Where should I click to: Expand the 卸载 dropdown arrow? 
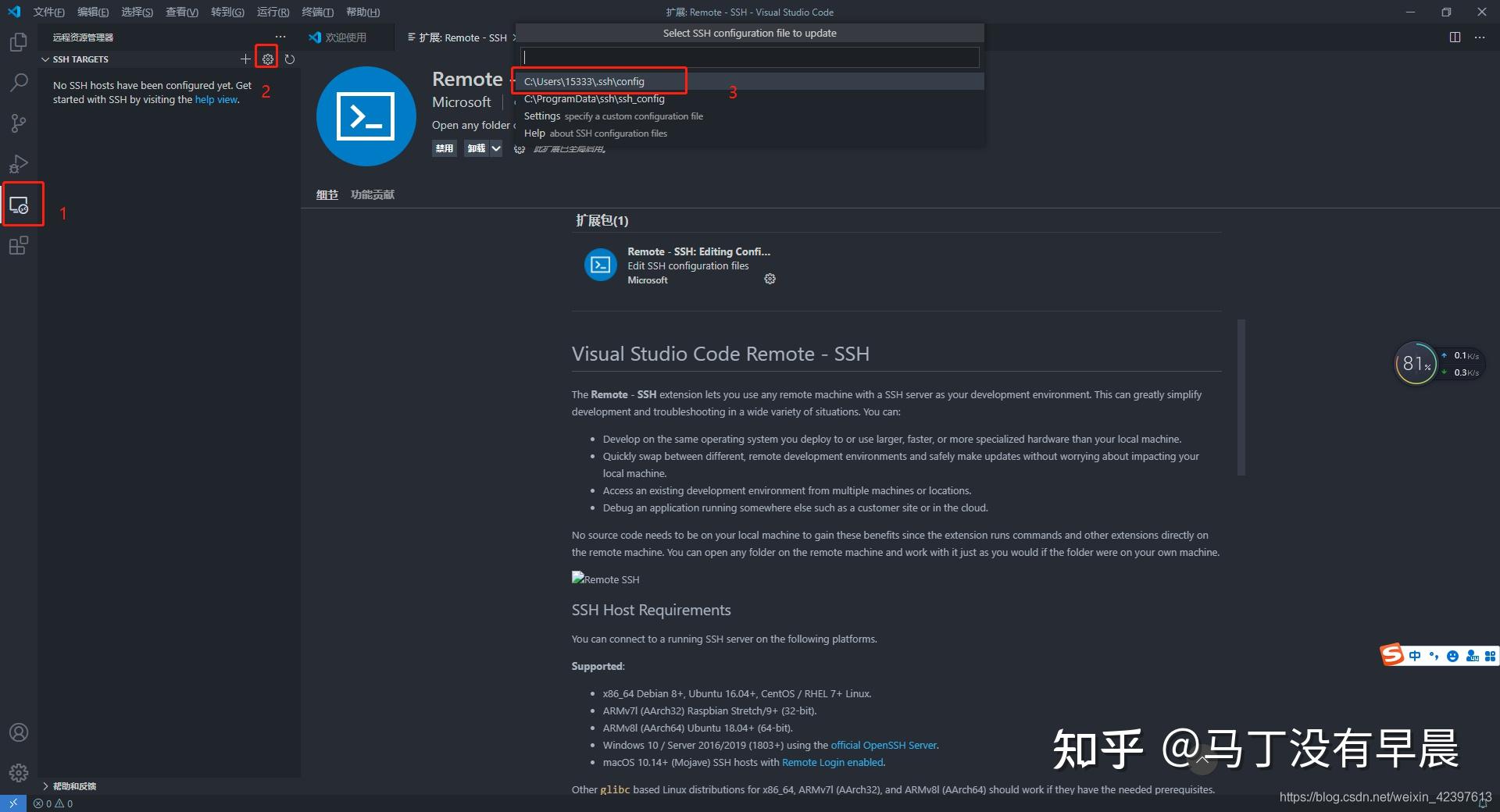(495, 148)
